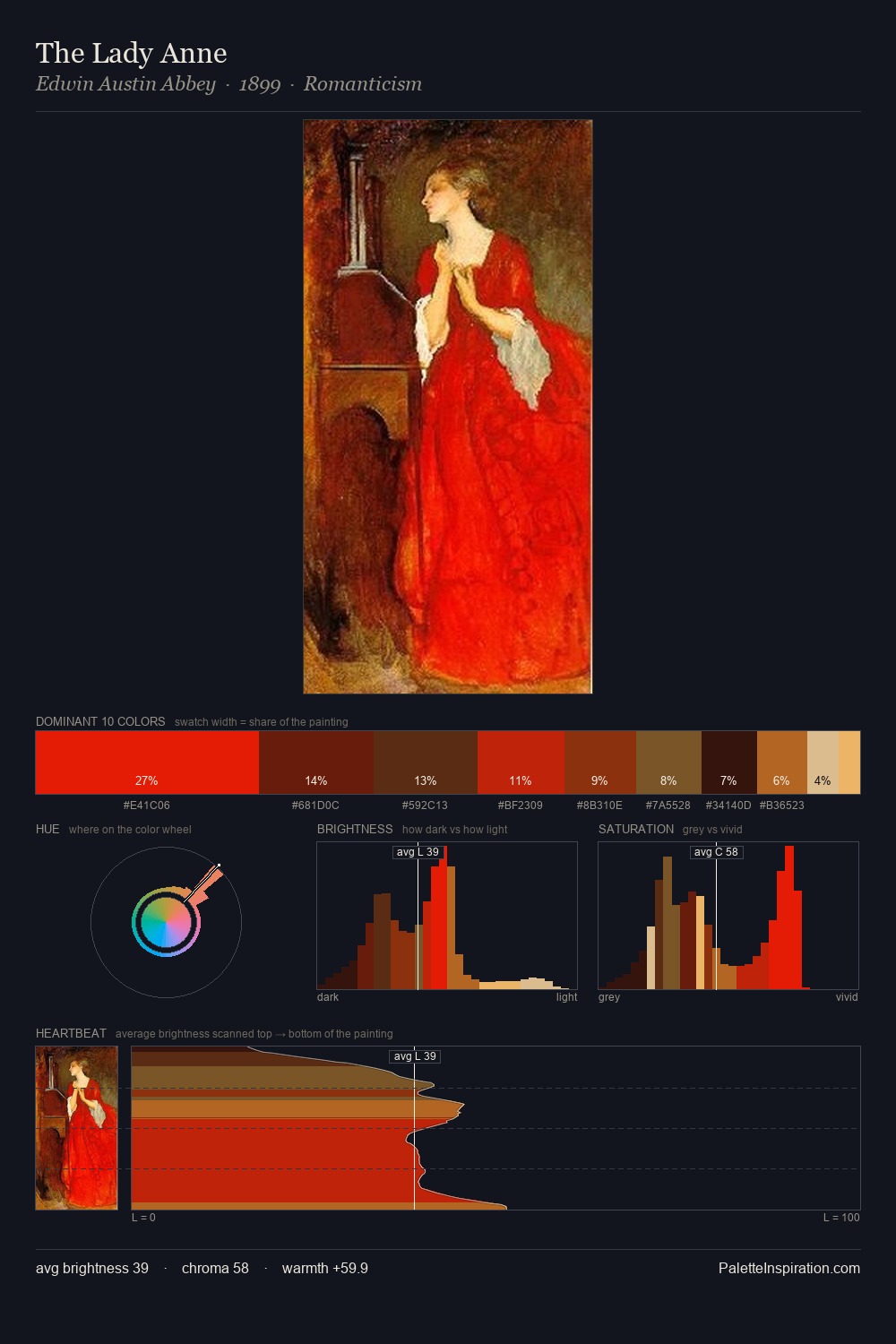Click the "warmth +59.9" footer stat

(325, 1268)
